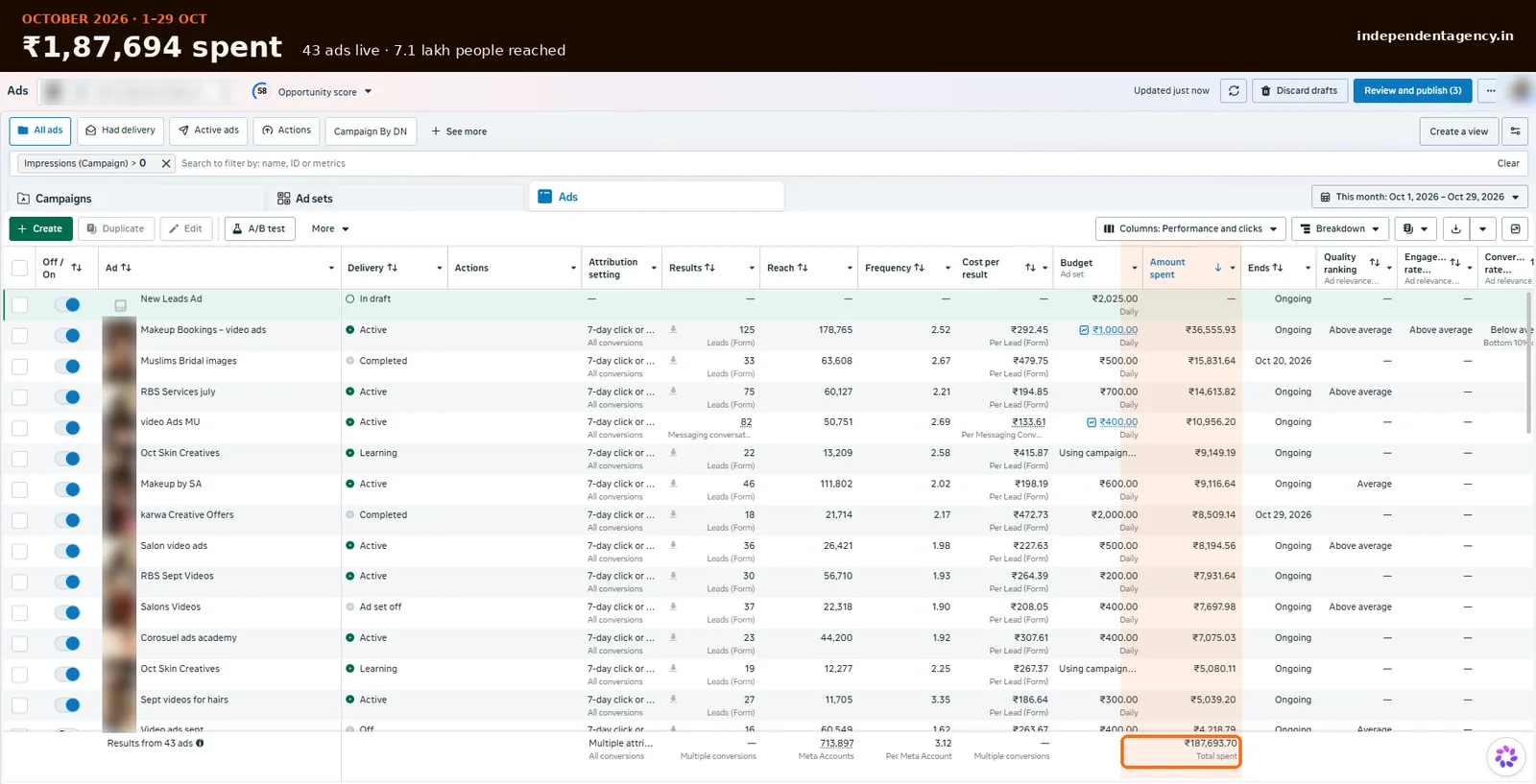The width and height of the screenshot is (1536, 784).
Task: Click the Amount spent sort arrow
Action: [1218, 268]
